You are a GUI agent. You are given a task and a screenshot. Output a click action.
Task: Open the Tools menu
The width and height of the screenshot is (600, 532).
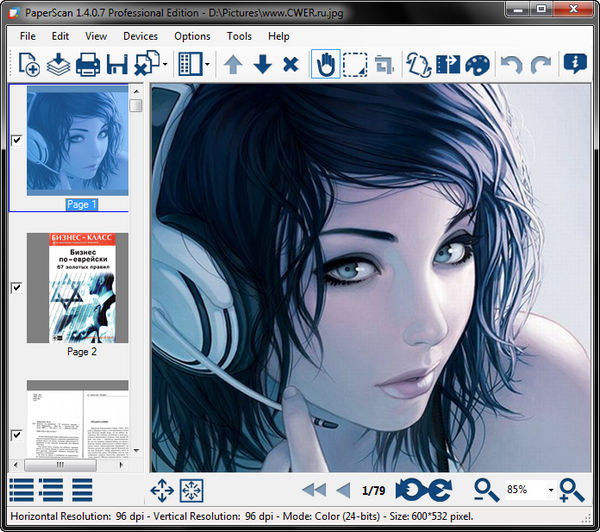click(x=239, y=36)
